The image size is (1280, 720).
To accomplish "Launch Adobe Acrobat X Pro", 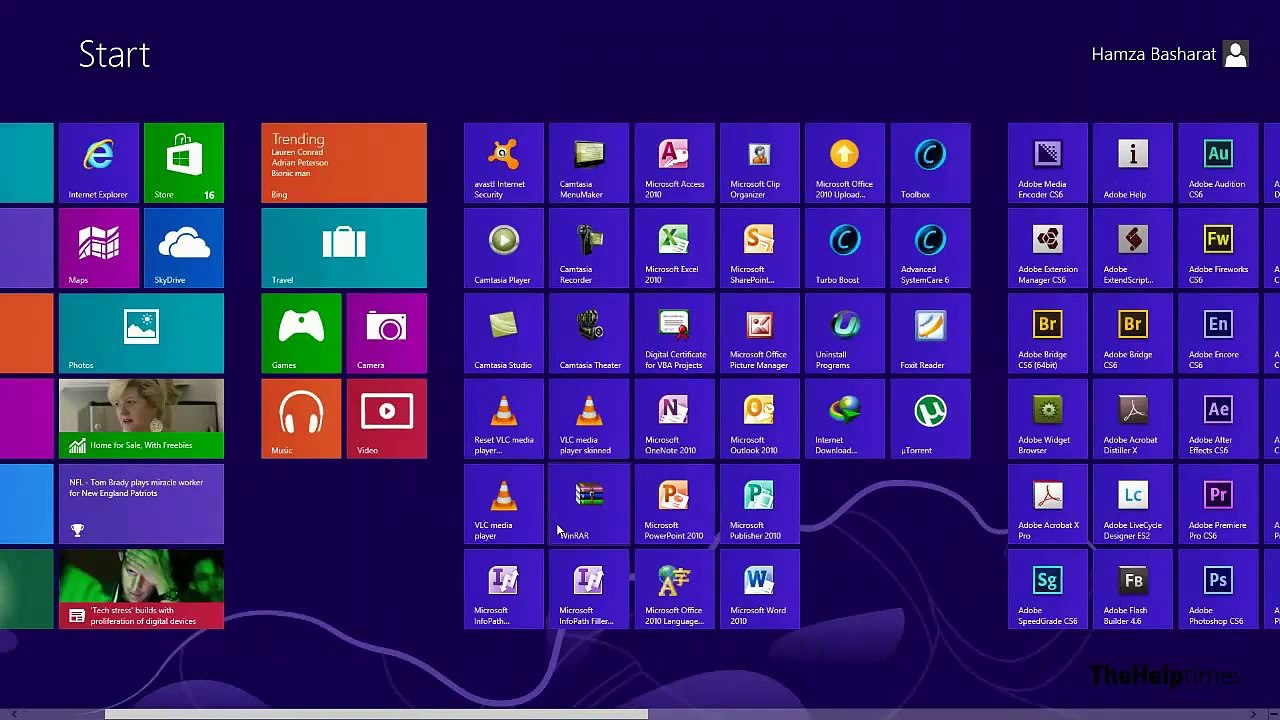I will (x=1048, y=504).
